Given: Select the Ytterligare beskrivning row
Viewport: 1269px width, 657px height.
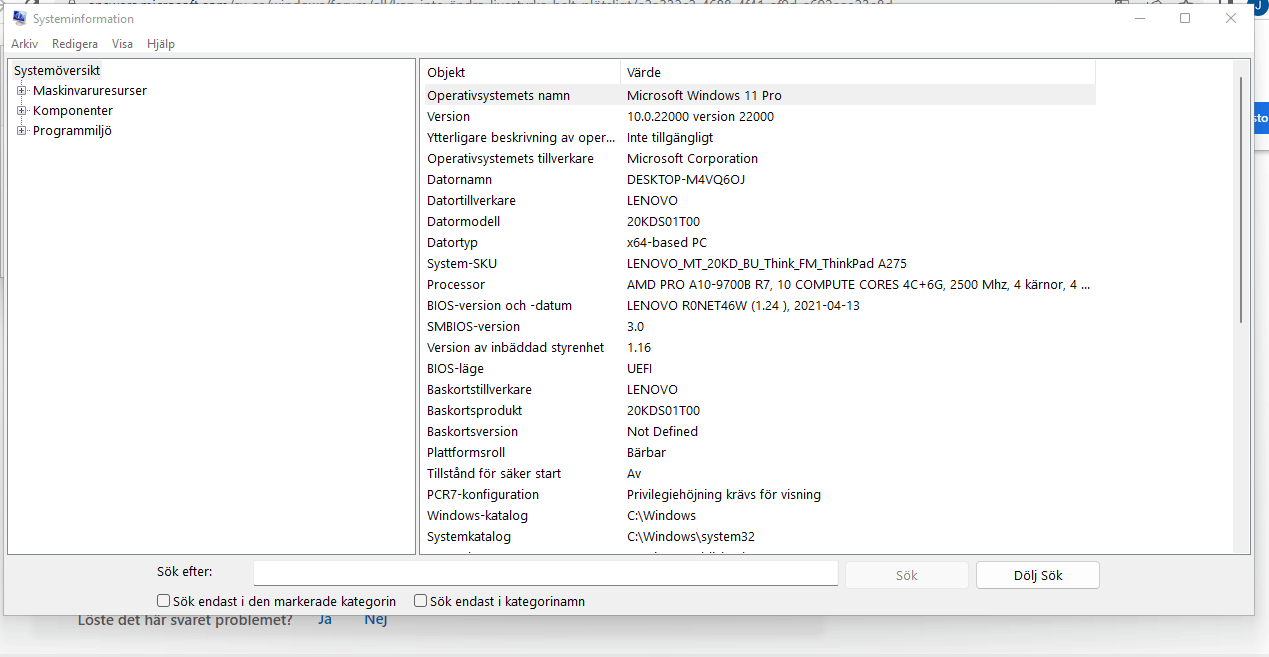Looking at the screenshot, I should [758, 137].
